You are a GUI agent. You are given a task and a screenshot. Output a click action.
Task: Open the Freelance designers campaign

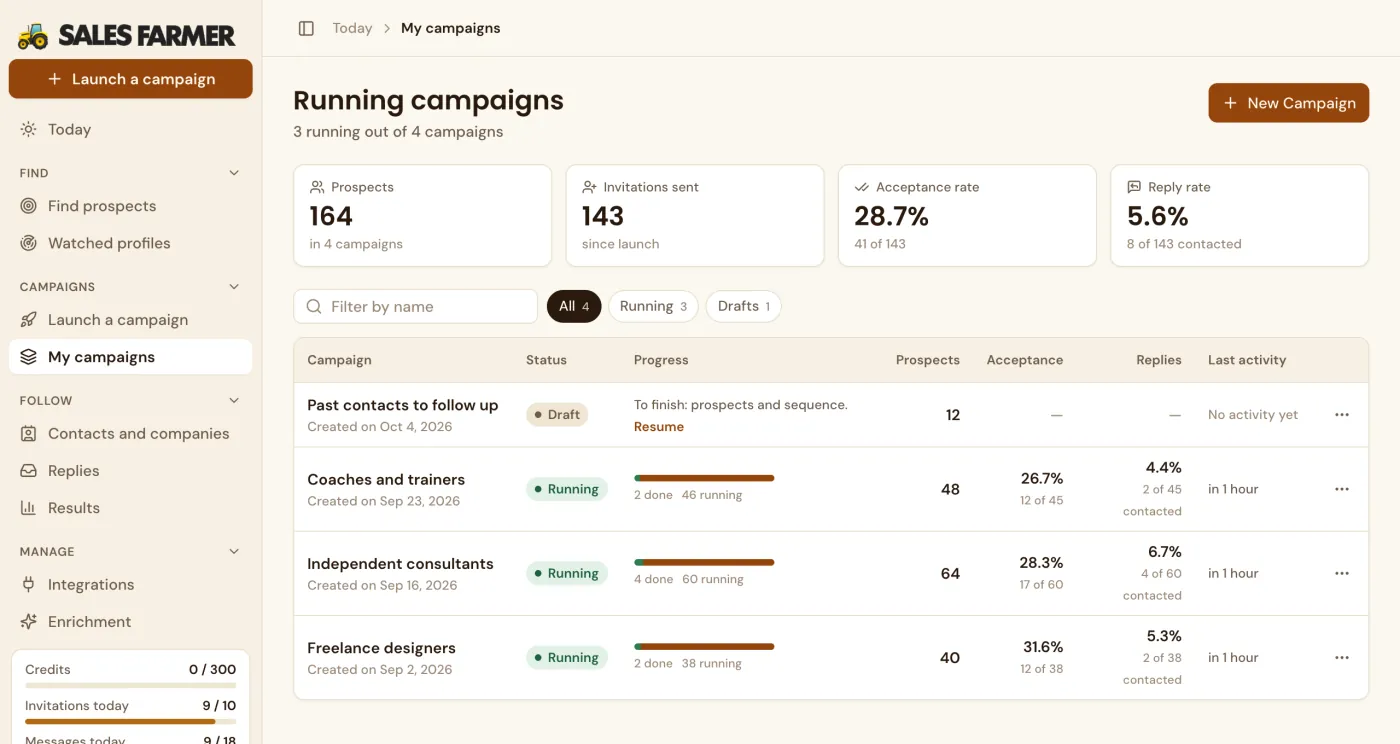click(x=381, y=648)
